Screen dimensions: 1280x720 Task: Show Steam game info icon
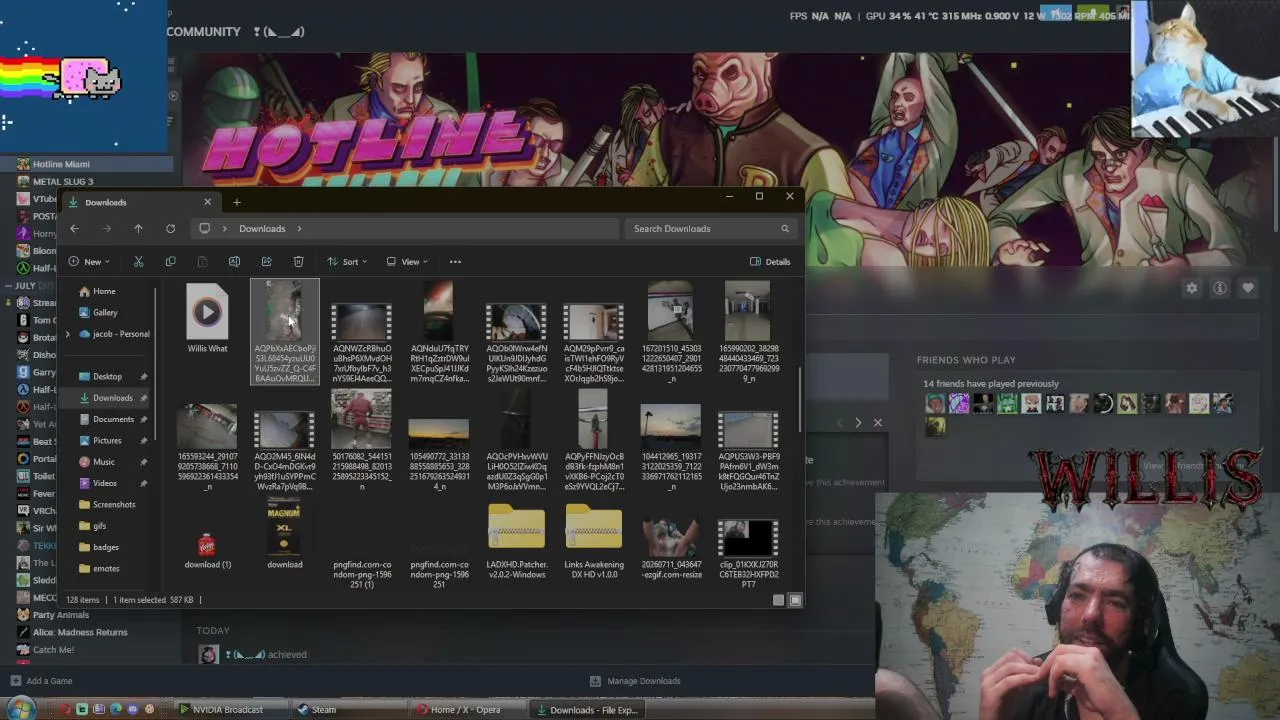coord(1220,288)
